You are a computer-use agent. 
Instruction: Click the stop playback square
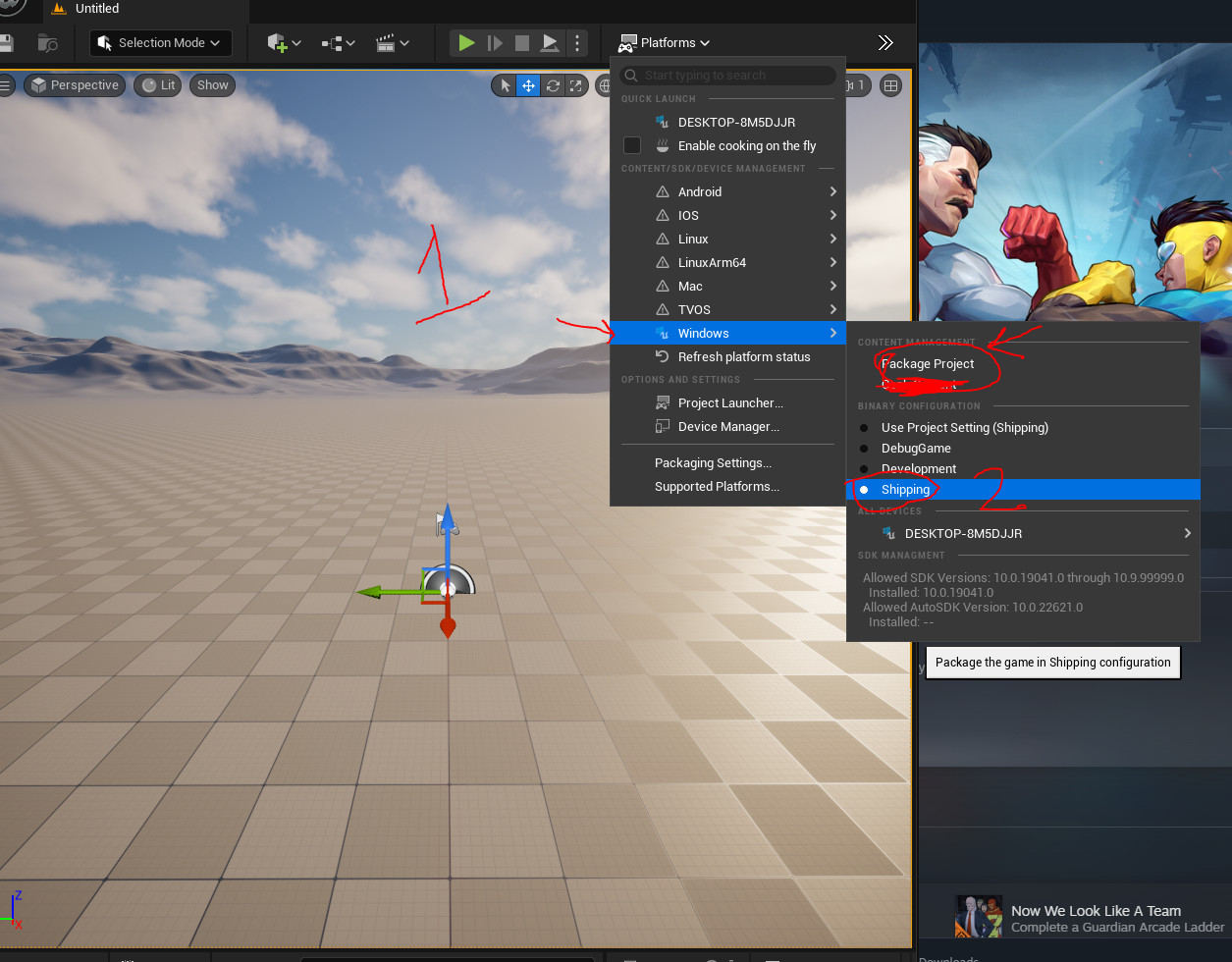(522, 43)
